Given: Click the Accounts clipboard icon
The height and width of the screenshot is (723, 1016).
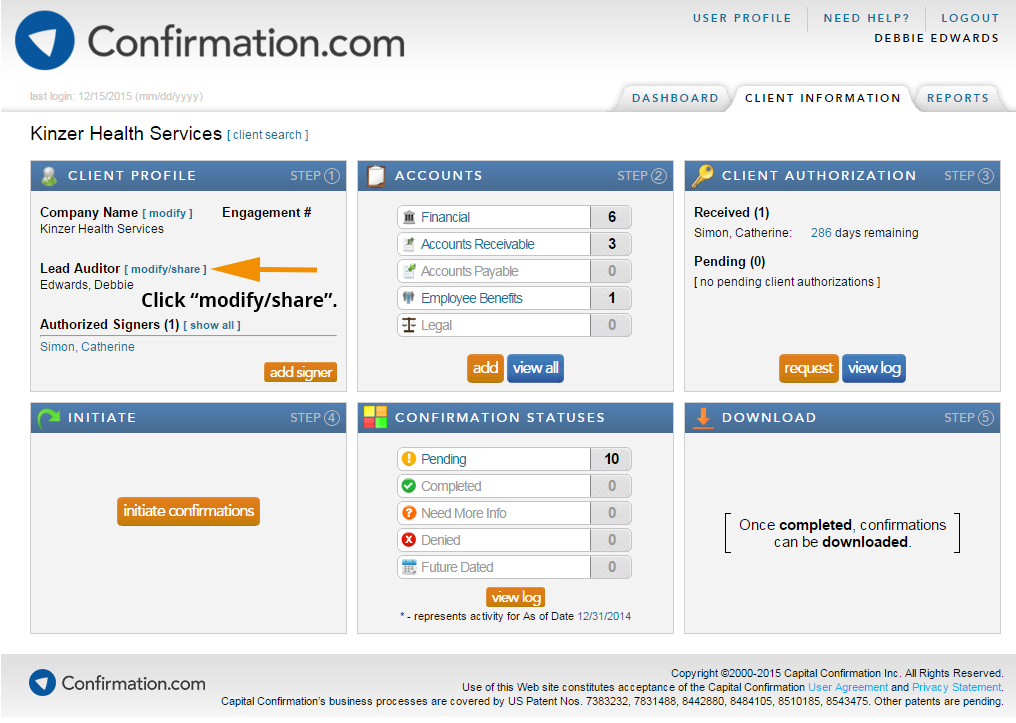Looking at the screenshot, I should (376, 176).
